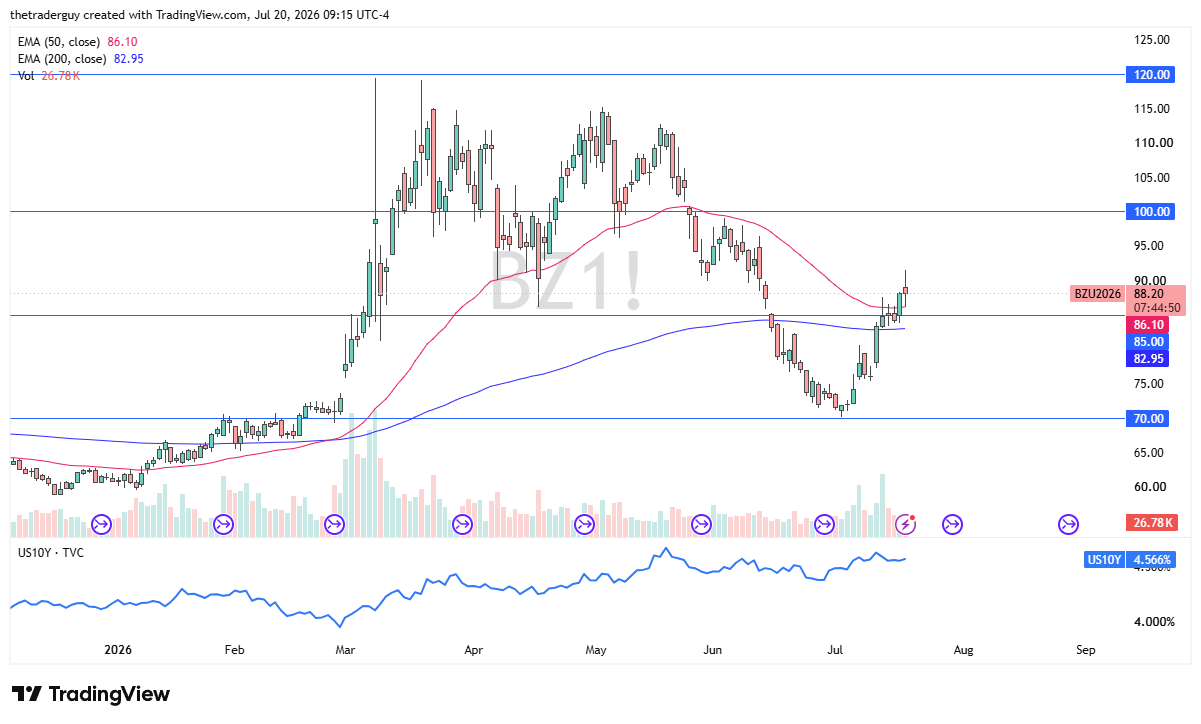Click the BZU2026 symbol price tag

(1099, 294)
